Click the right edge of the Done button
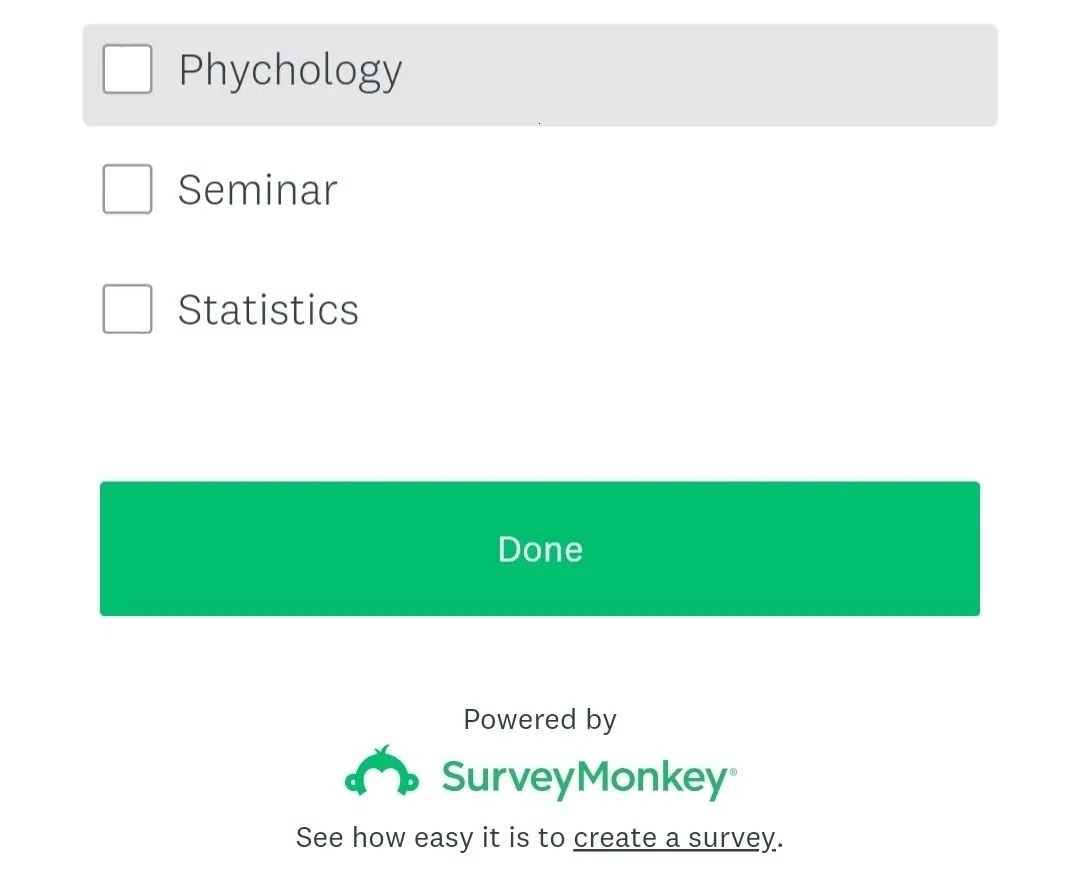1080x877 pixels. click(x=965, y=549)
